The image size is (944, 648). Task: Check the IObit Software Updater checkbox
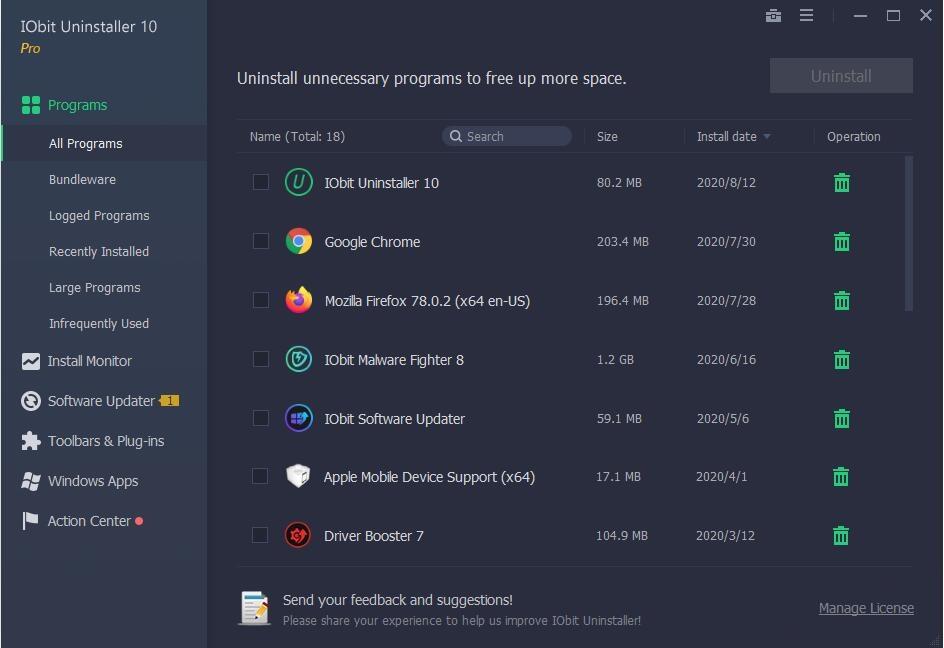(x=261, y=418)
